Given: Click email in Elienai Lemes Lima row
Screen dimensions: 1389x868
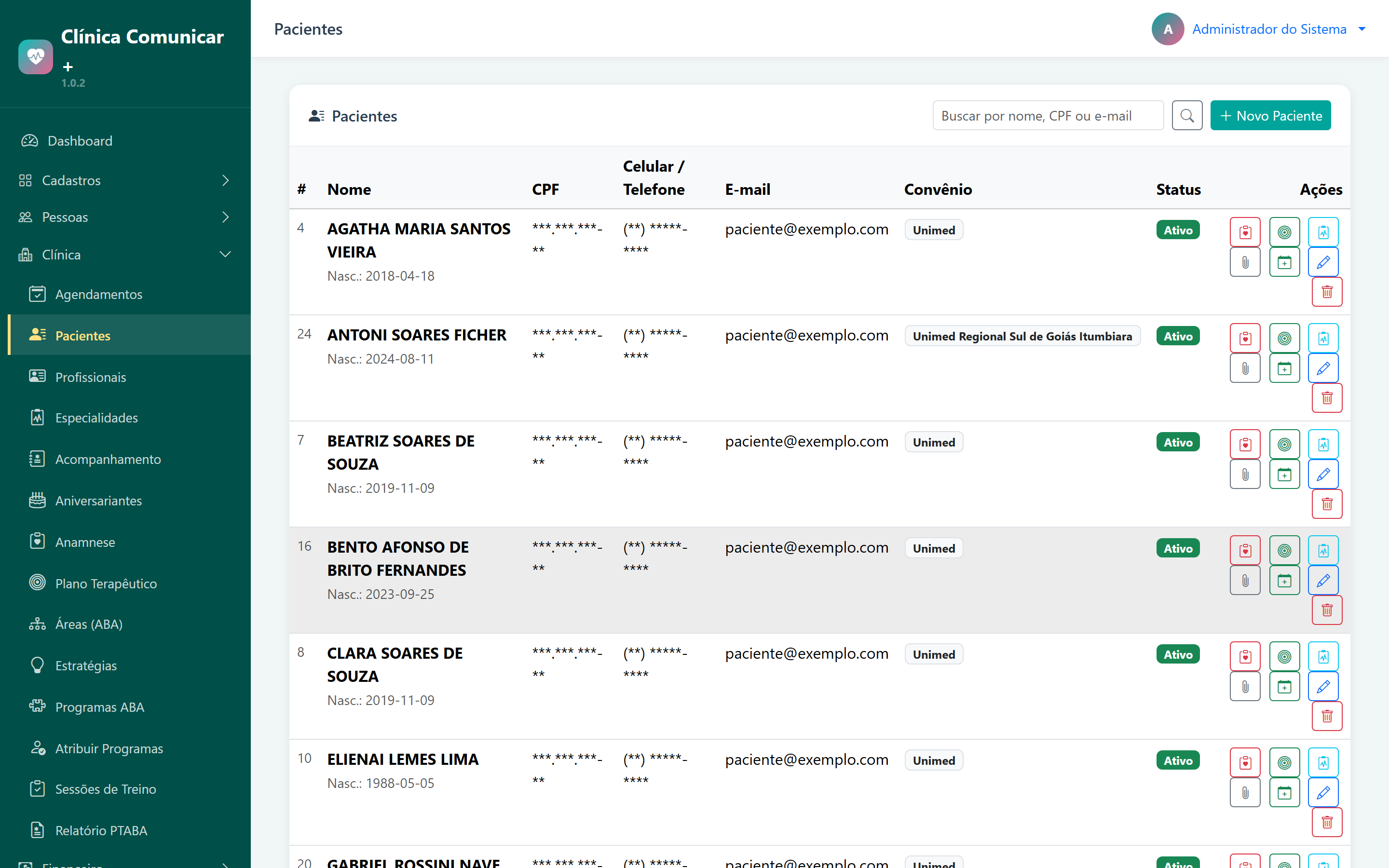Looking at the screenshot, I should [806, 759].
